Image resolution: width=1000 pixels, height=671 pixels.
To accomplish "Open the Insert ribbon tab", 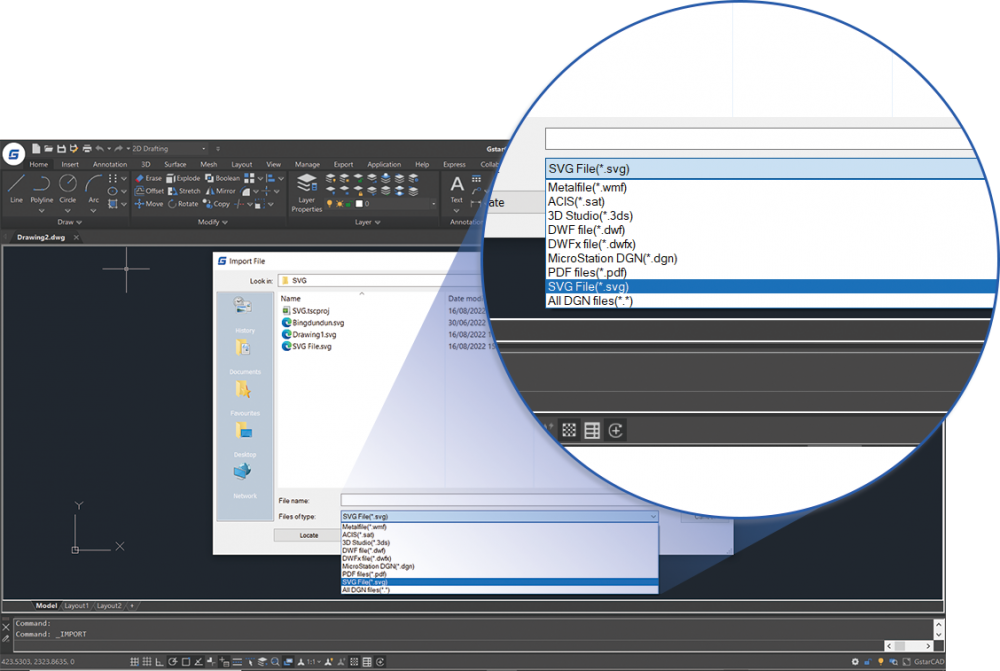I will [x=70, y=165].
